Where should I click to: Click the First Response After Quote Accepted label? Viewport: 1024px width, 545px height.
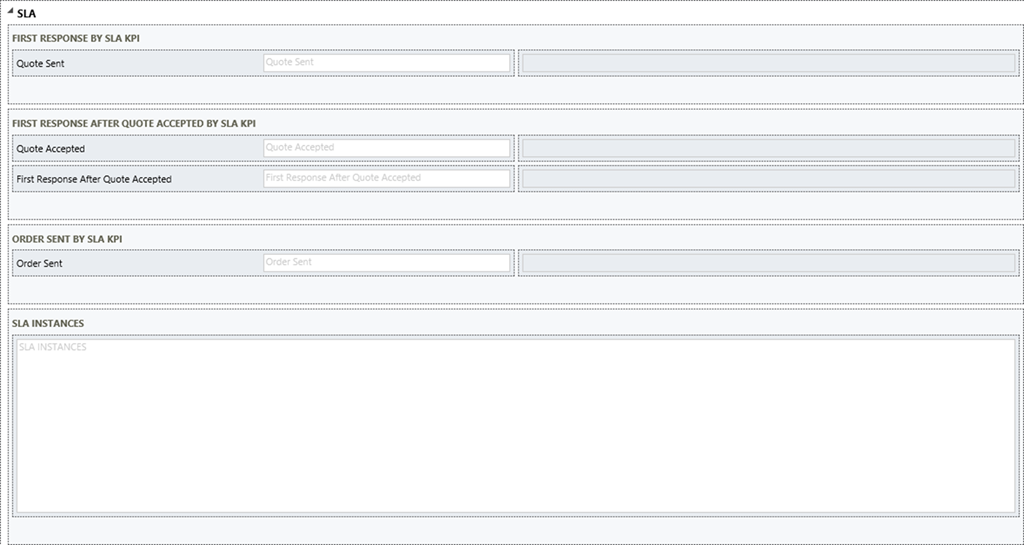point(94,179)
